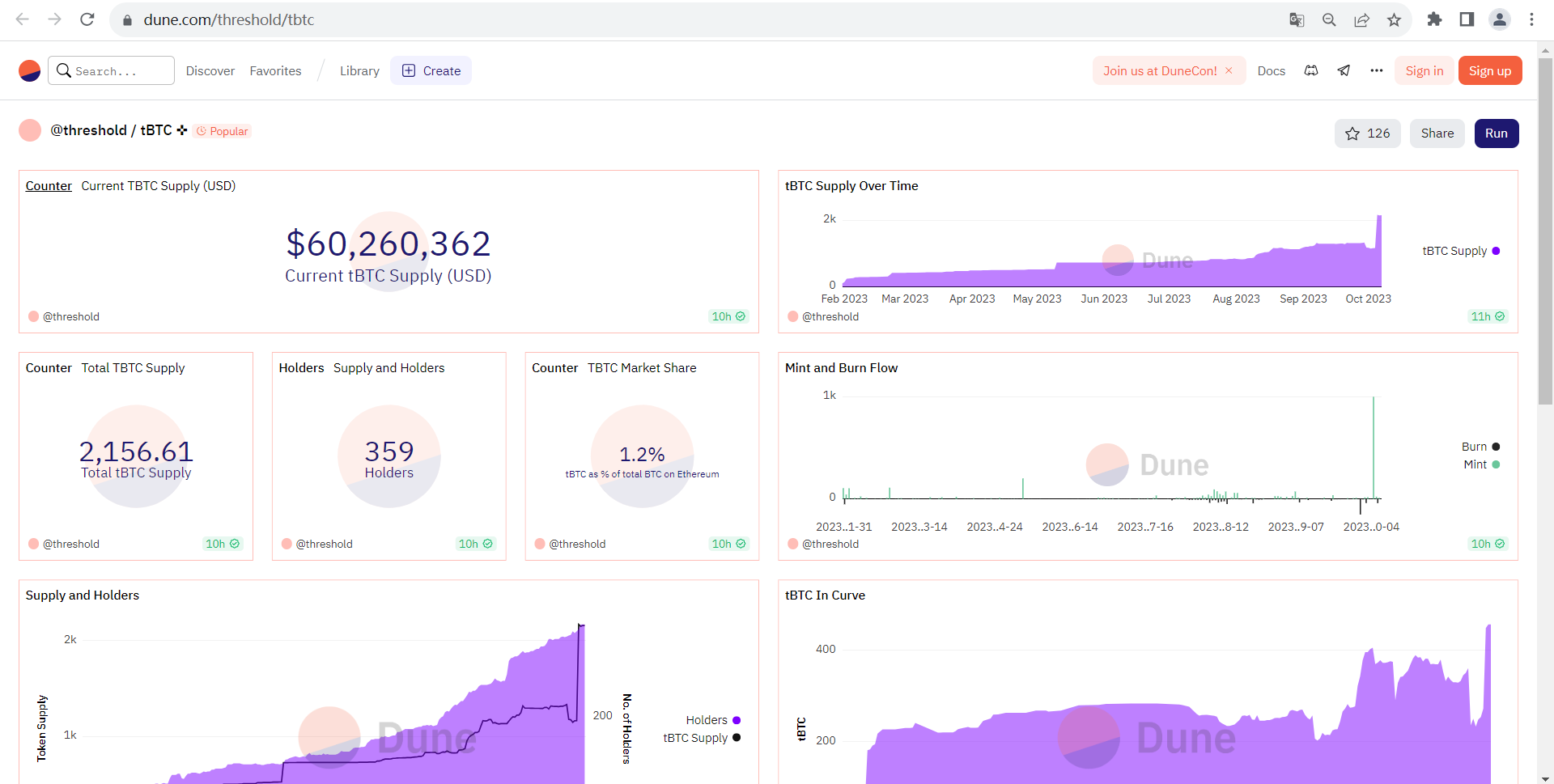Click the Supply and Holders chart title
This screenshot has height=784, width=1554.
click(83, 595)
